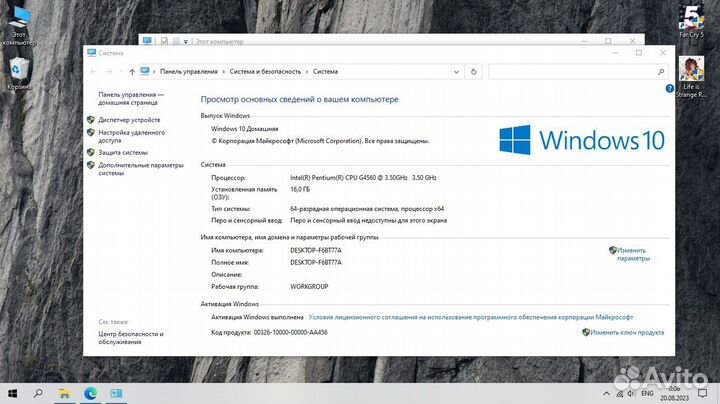Open the notification center icon
The width and height of the screenshot is (720, 404).
click(702, 393)
